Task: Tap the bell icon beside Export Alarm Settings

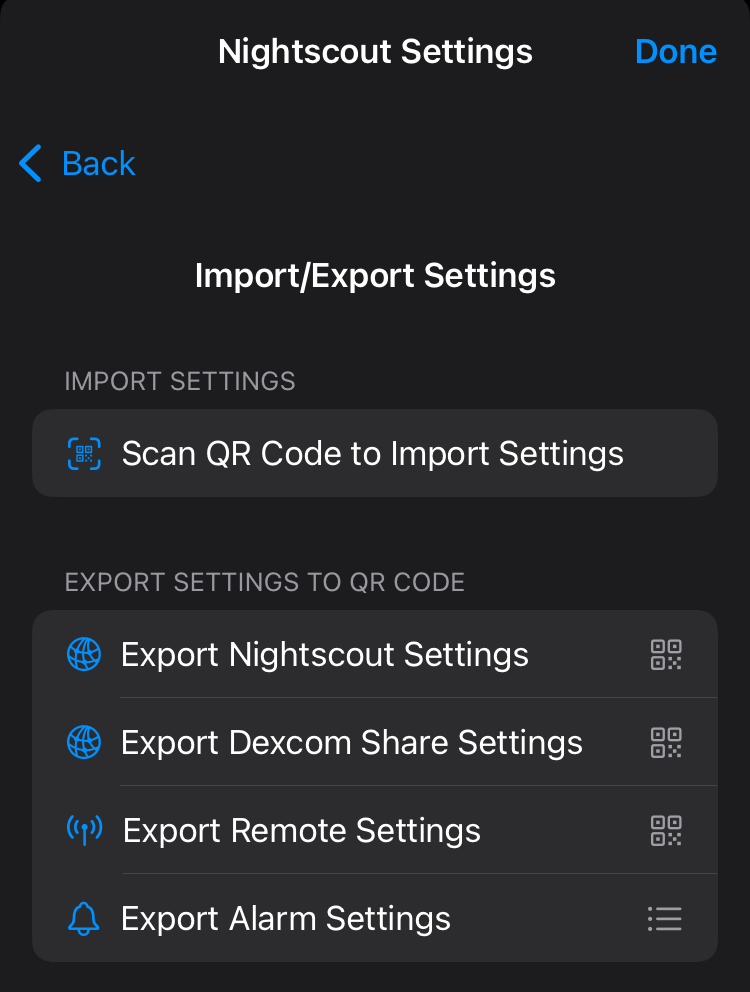Action: [85, 918]
